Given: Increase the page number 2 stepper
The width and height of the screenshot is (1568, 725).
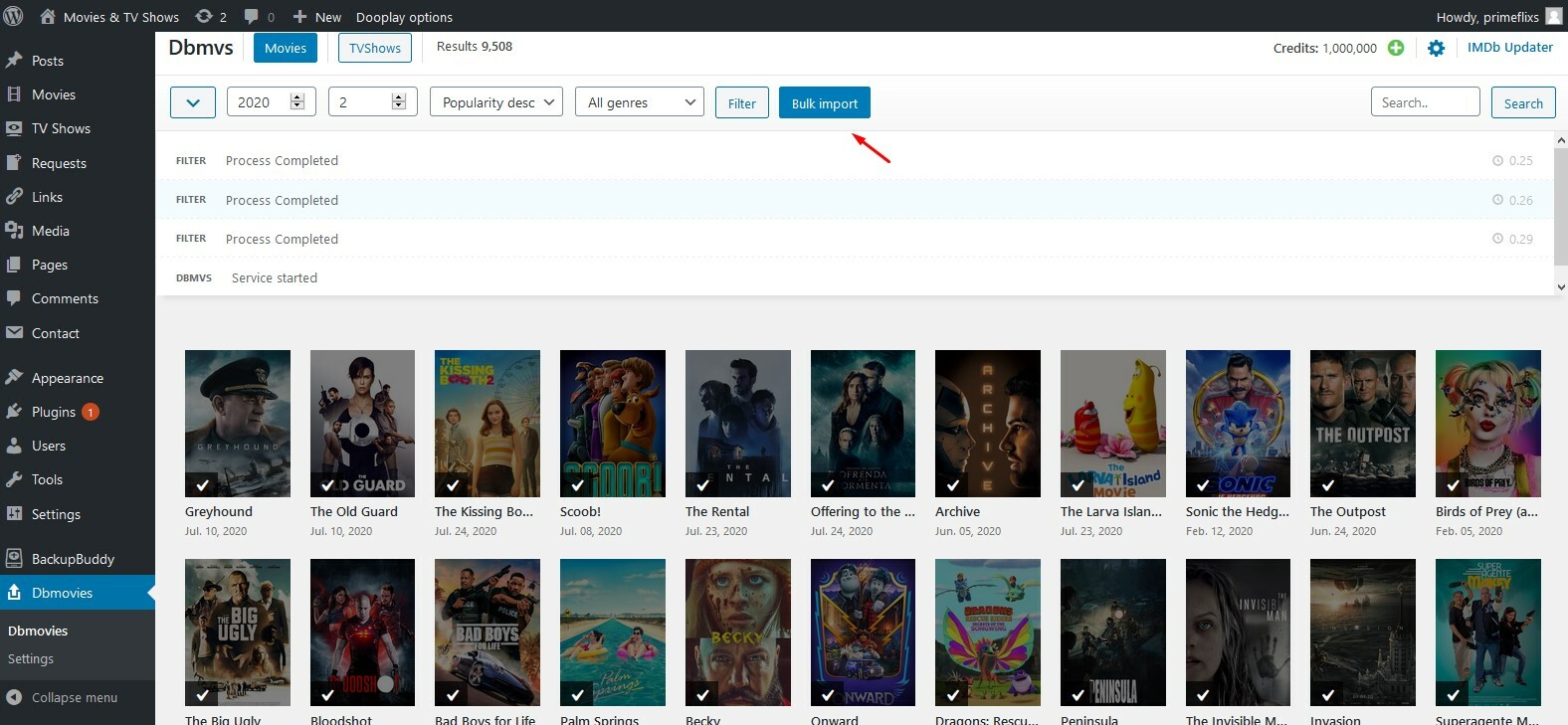Looking at the screenshot, I should [398, 97].
